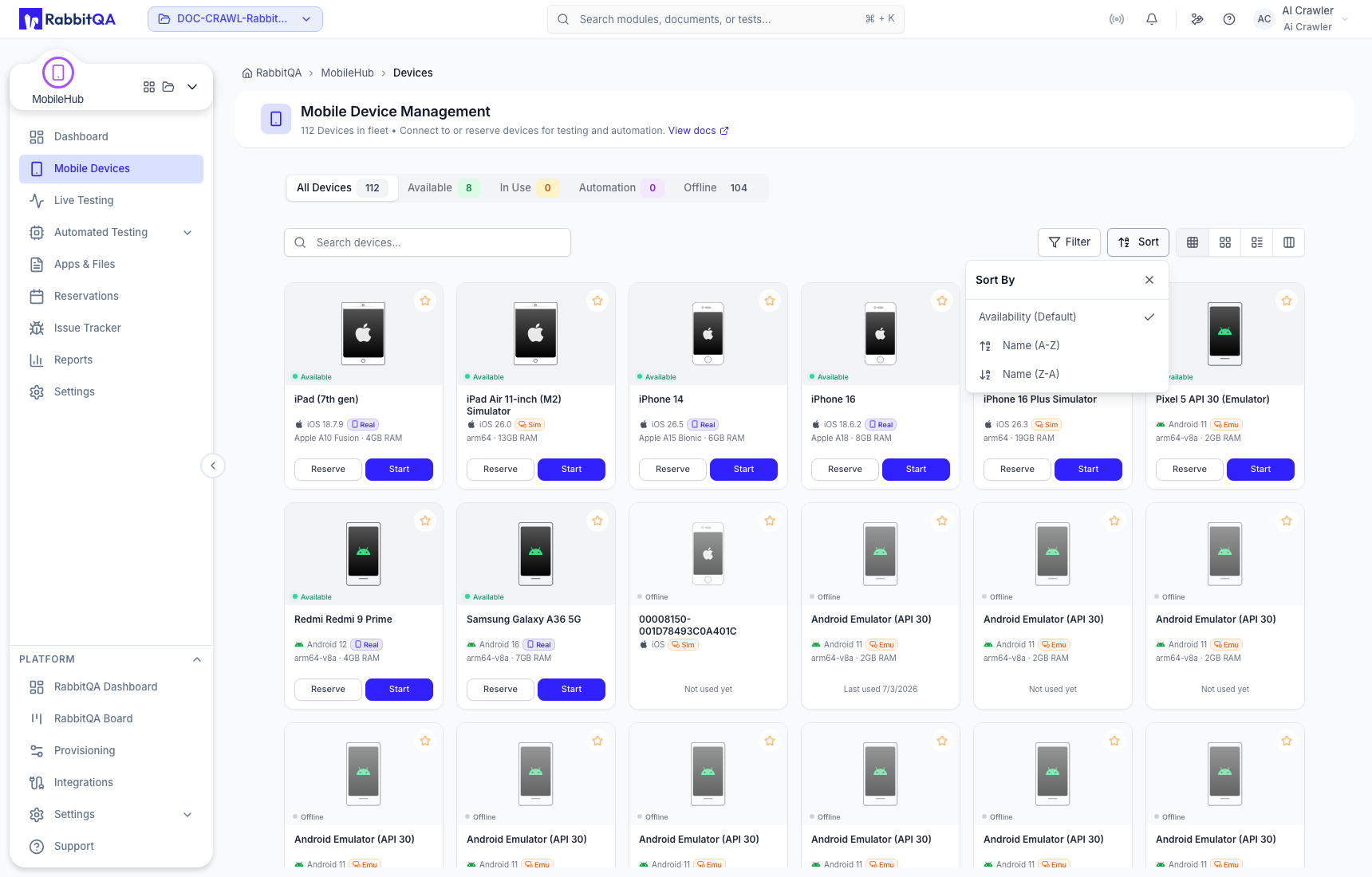Reserve the Pixel 5 API 30 Emulator
The height and width of the screenshot is (877, 1372).
coord(1190,470)
